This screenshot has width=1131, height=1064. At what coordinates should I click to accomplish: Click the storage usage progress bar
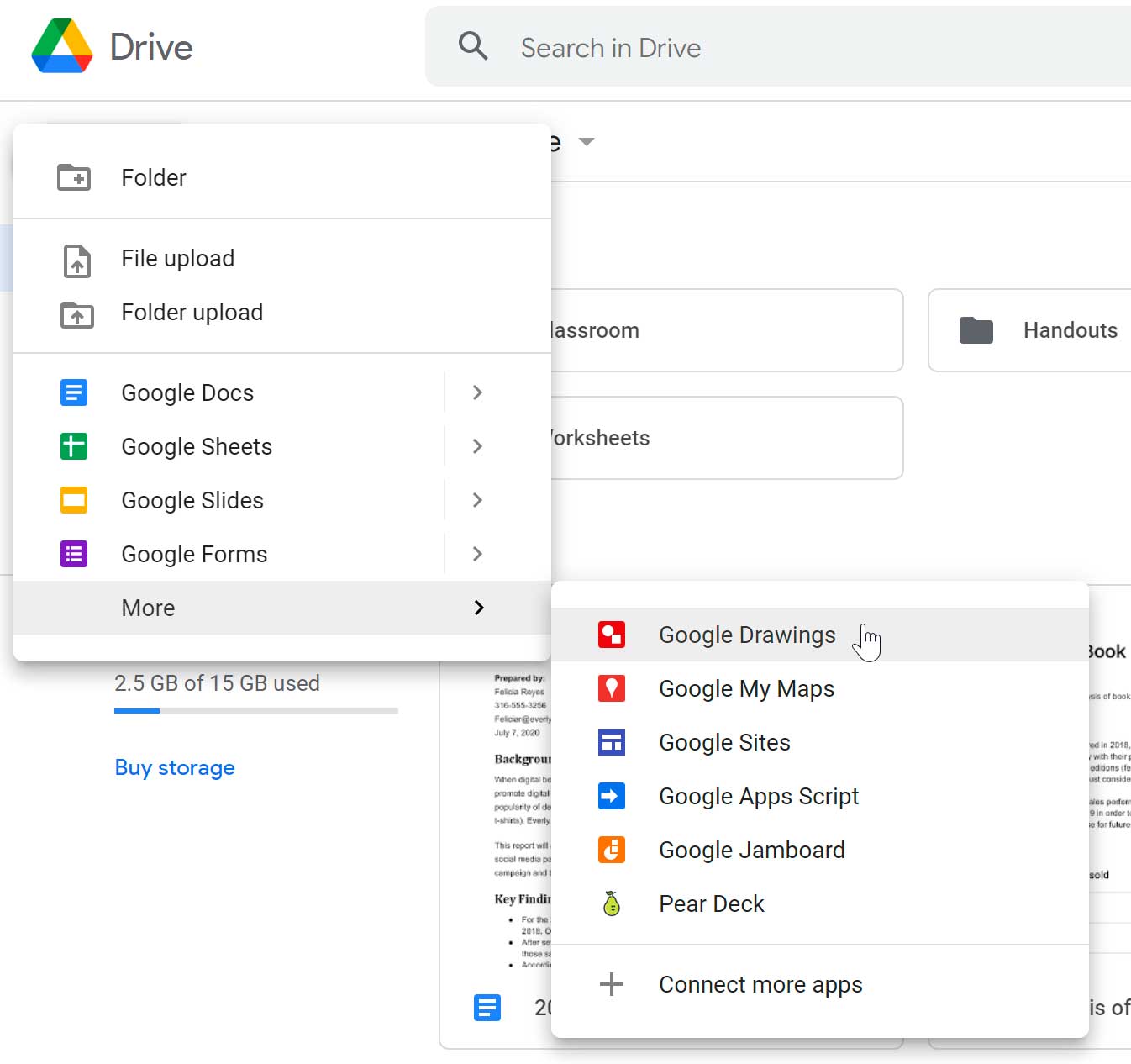(x=256, y=711)
